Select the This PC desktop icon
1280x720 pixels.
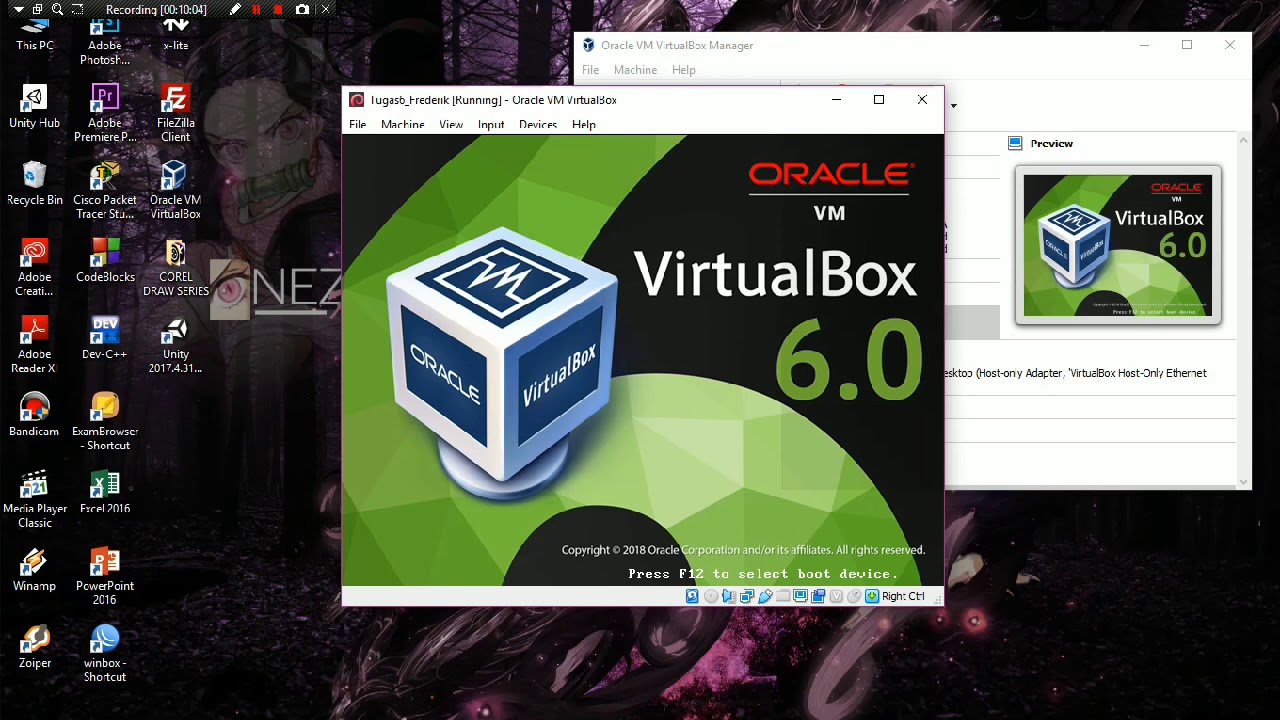pyautogui.click(x=34, y=34)
